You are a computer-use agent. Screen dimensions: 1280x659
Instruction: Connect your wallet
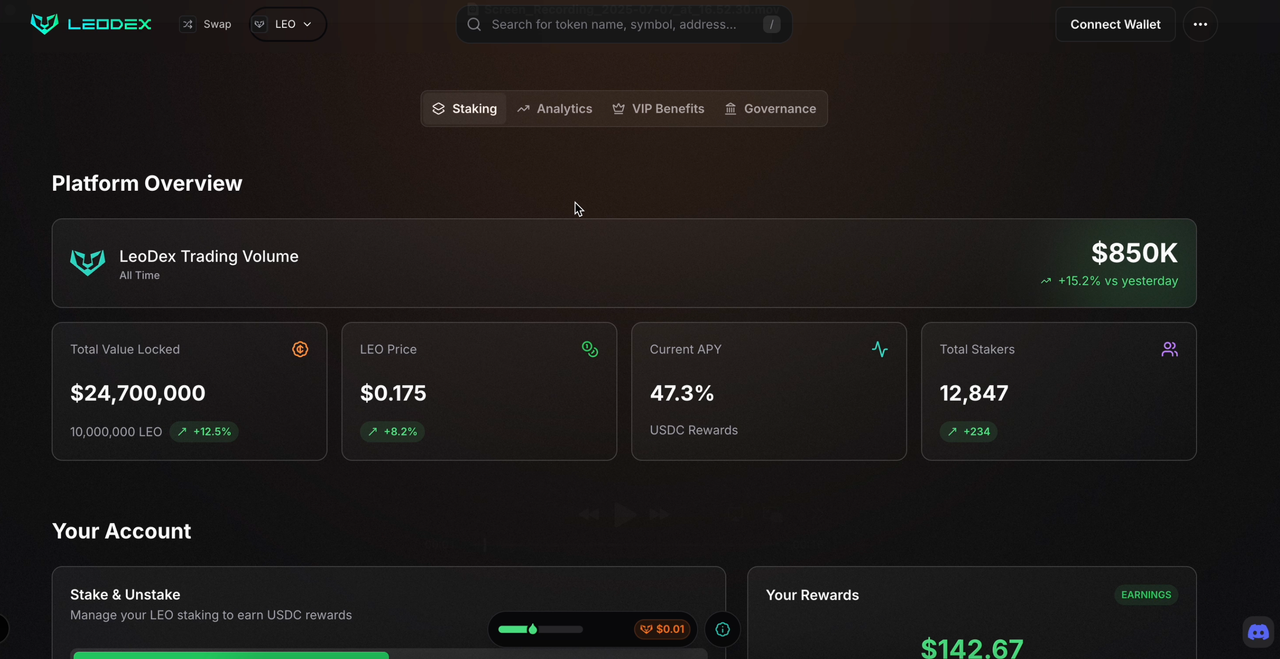pyautogui.click(x=1115, y=24)
